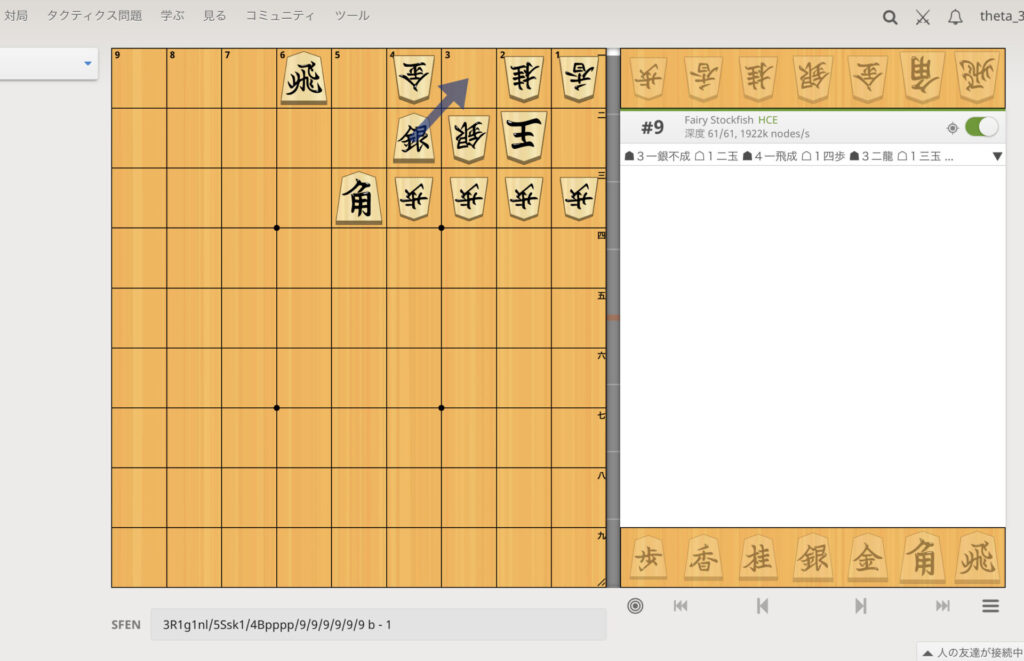
Task: Click the theta_3 username link
Action: coord(999,15)
